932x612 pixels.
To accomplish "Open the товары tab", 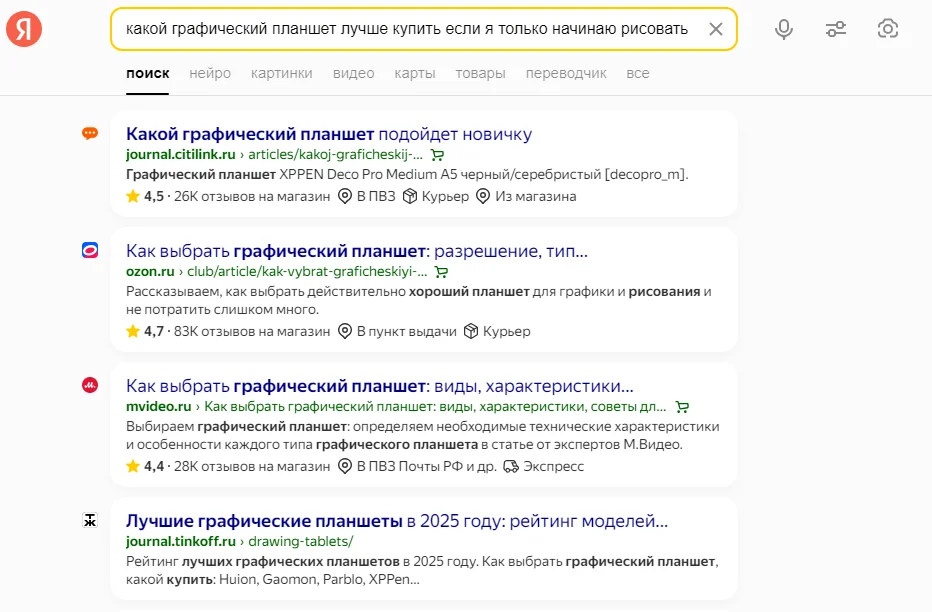I will [x=480, y=73].
